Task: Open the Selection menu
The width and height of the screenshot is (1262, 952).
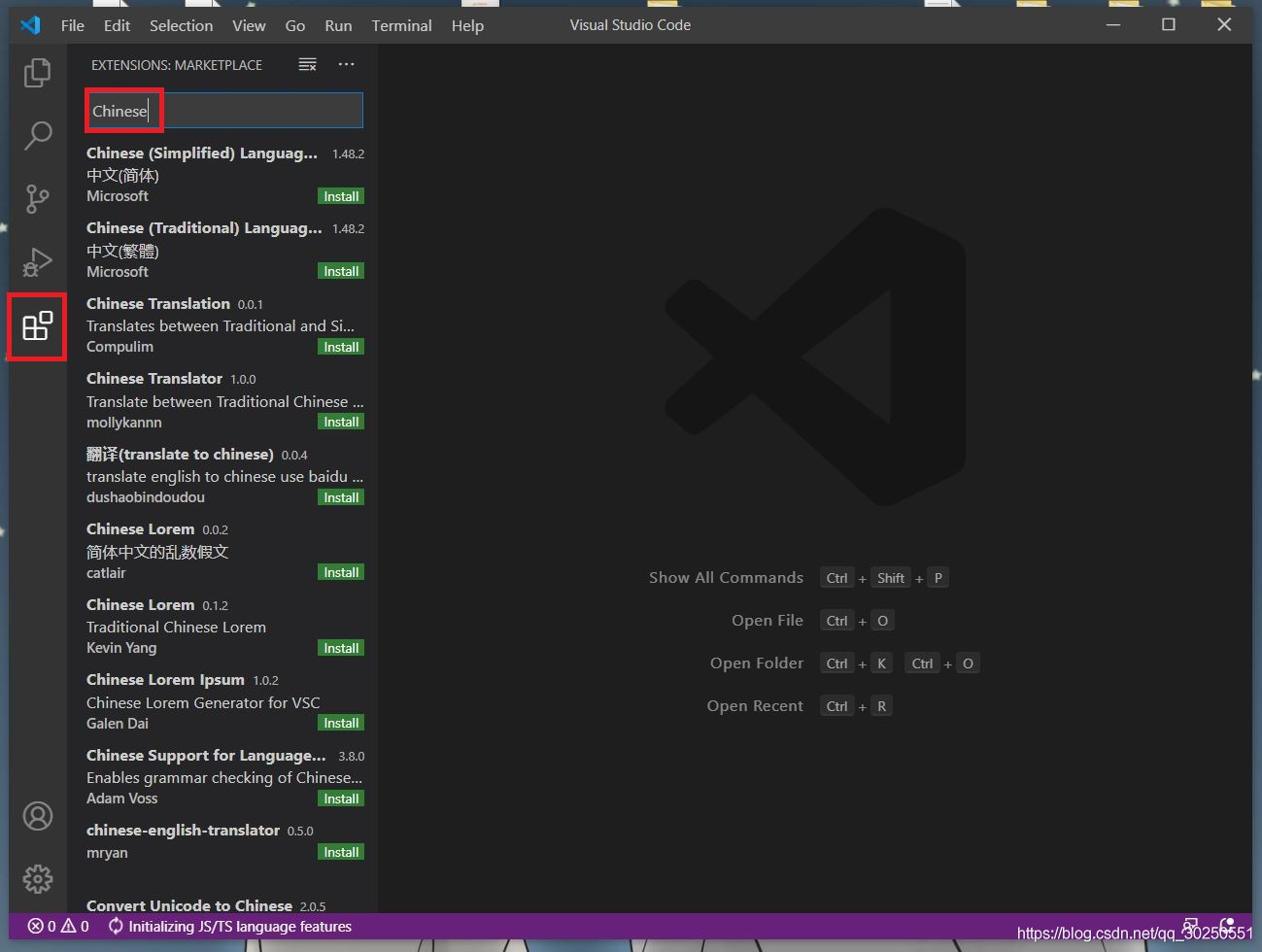Action: tap(181, 25)
